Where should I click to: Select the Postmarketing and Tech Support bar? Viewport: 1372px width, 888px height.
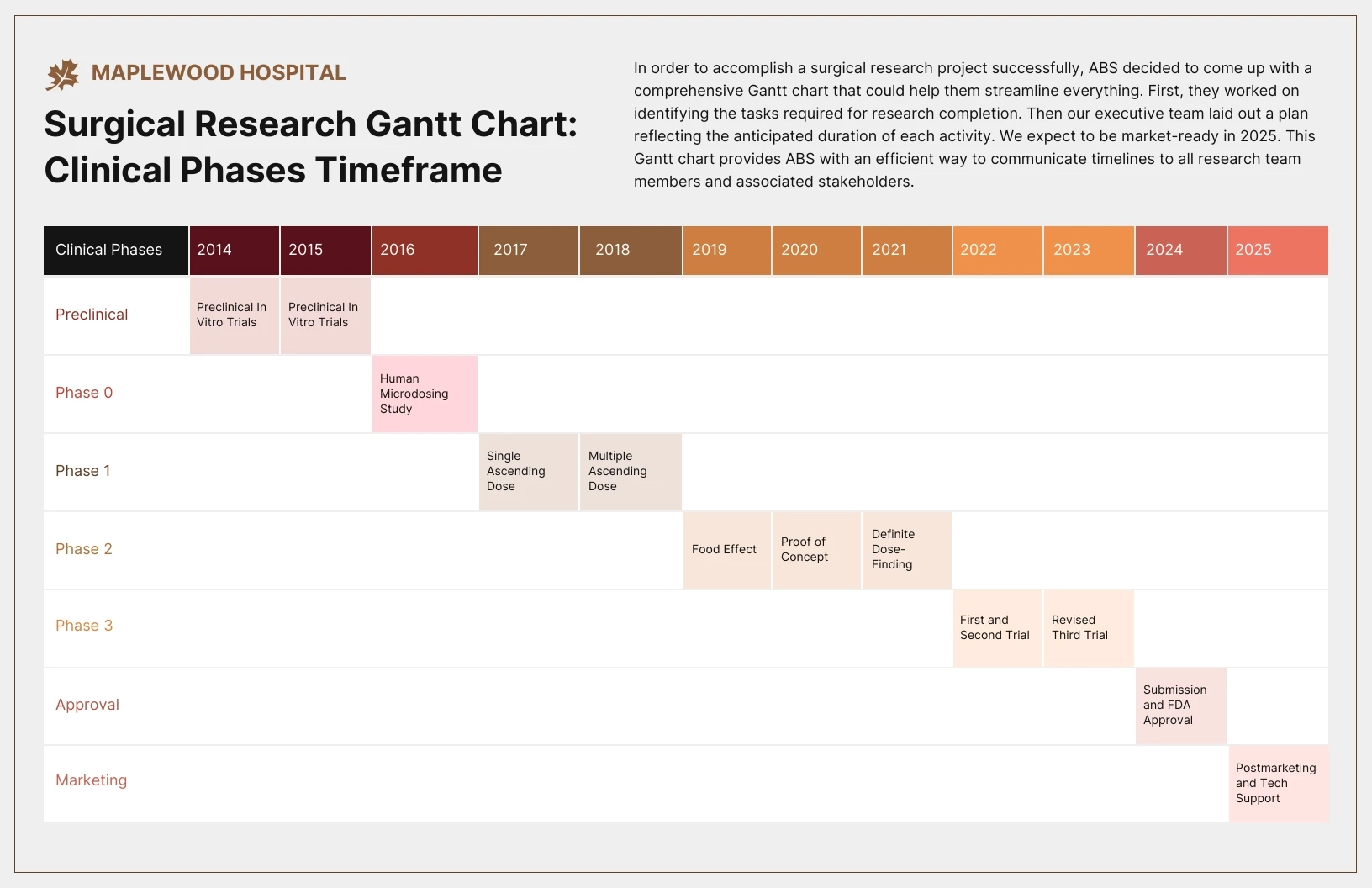click(1277, 783)
